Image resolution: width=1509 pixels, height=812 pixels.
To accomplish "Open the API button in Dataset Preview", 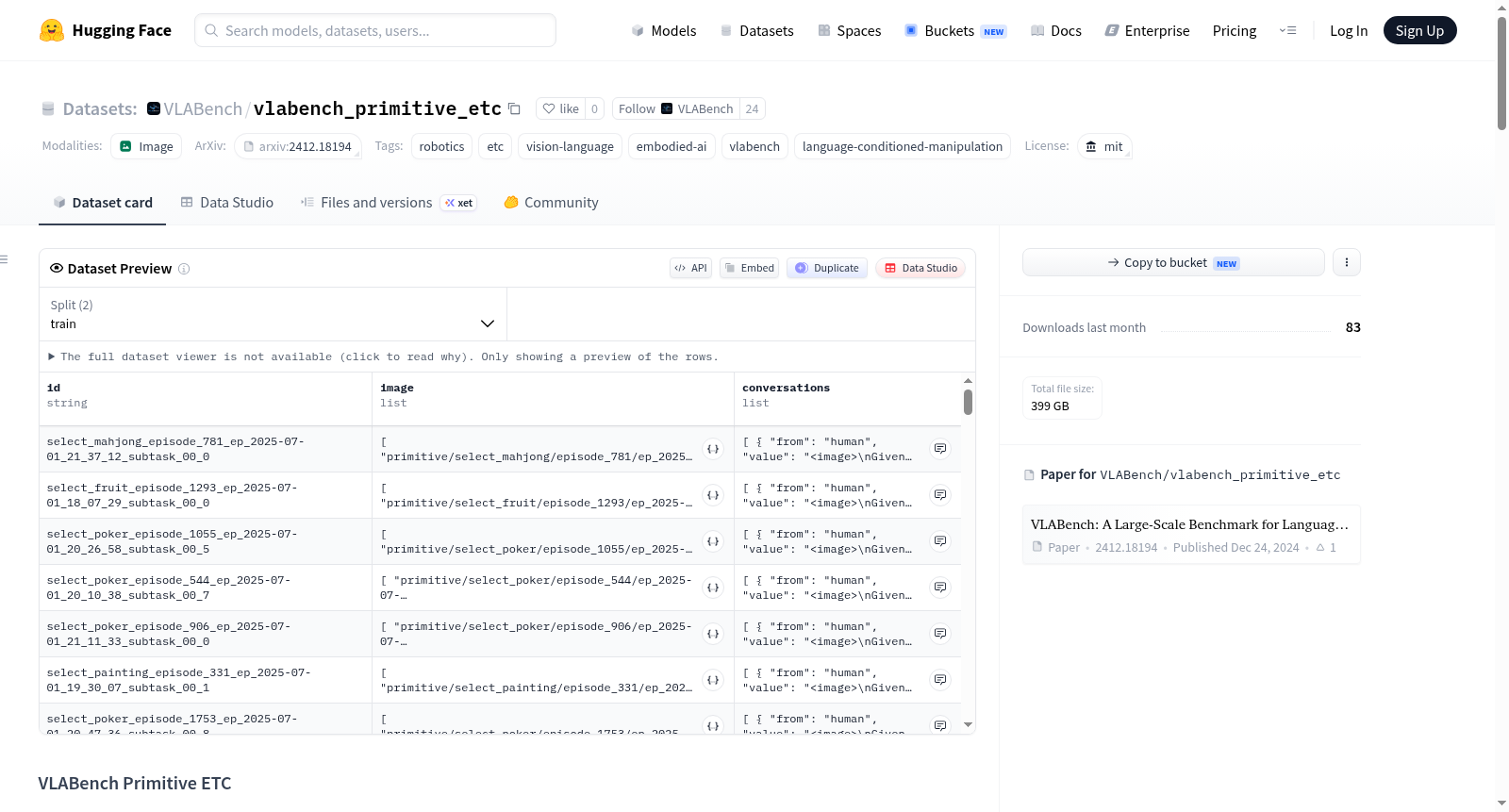I will [x=690, y=268].
